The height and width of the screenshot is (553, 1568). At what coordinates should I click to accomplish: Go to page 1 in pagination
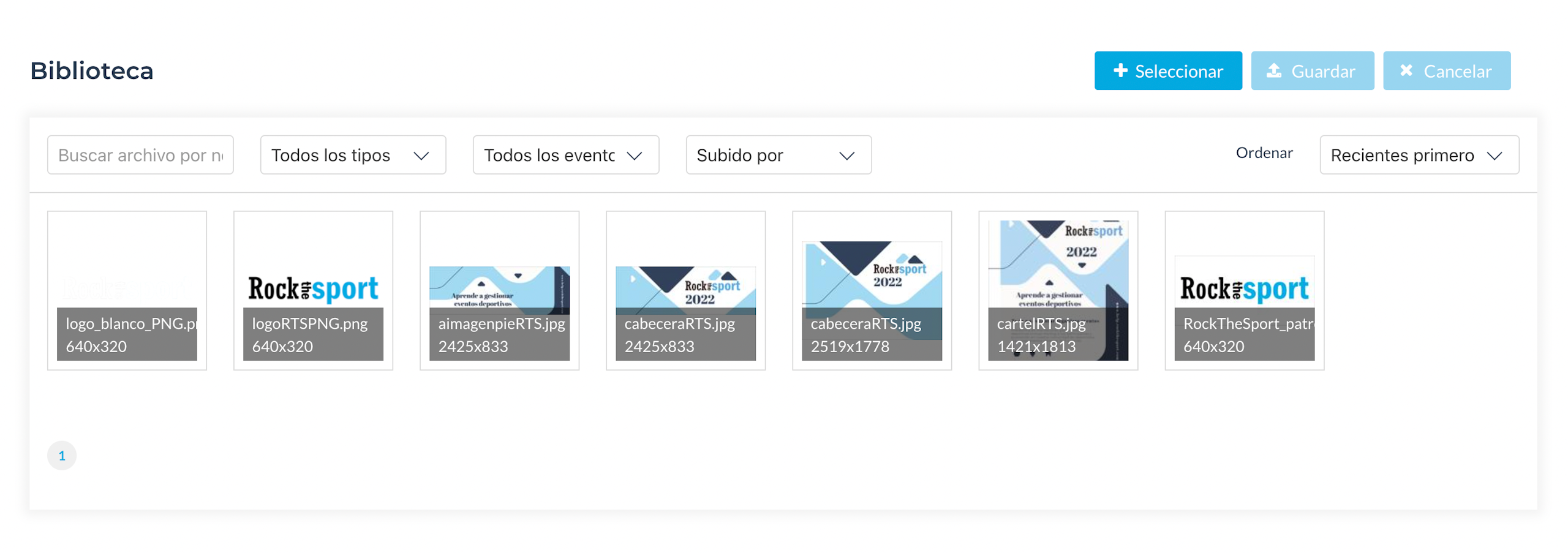click(62, 456)
